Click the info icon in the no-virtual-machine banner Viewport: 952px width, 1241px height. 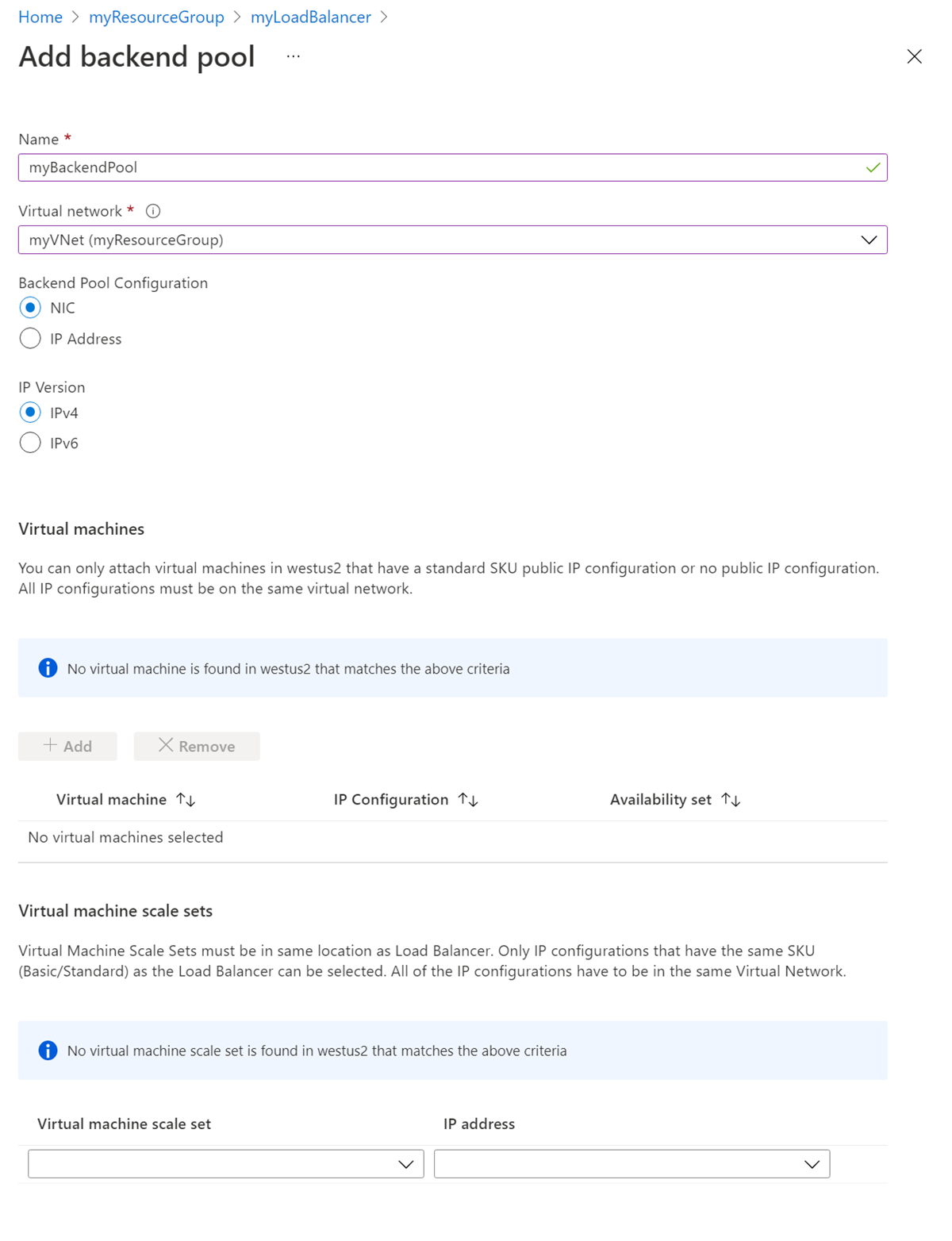47,667
